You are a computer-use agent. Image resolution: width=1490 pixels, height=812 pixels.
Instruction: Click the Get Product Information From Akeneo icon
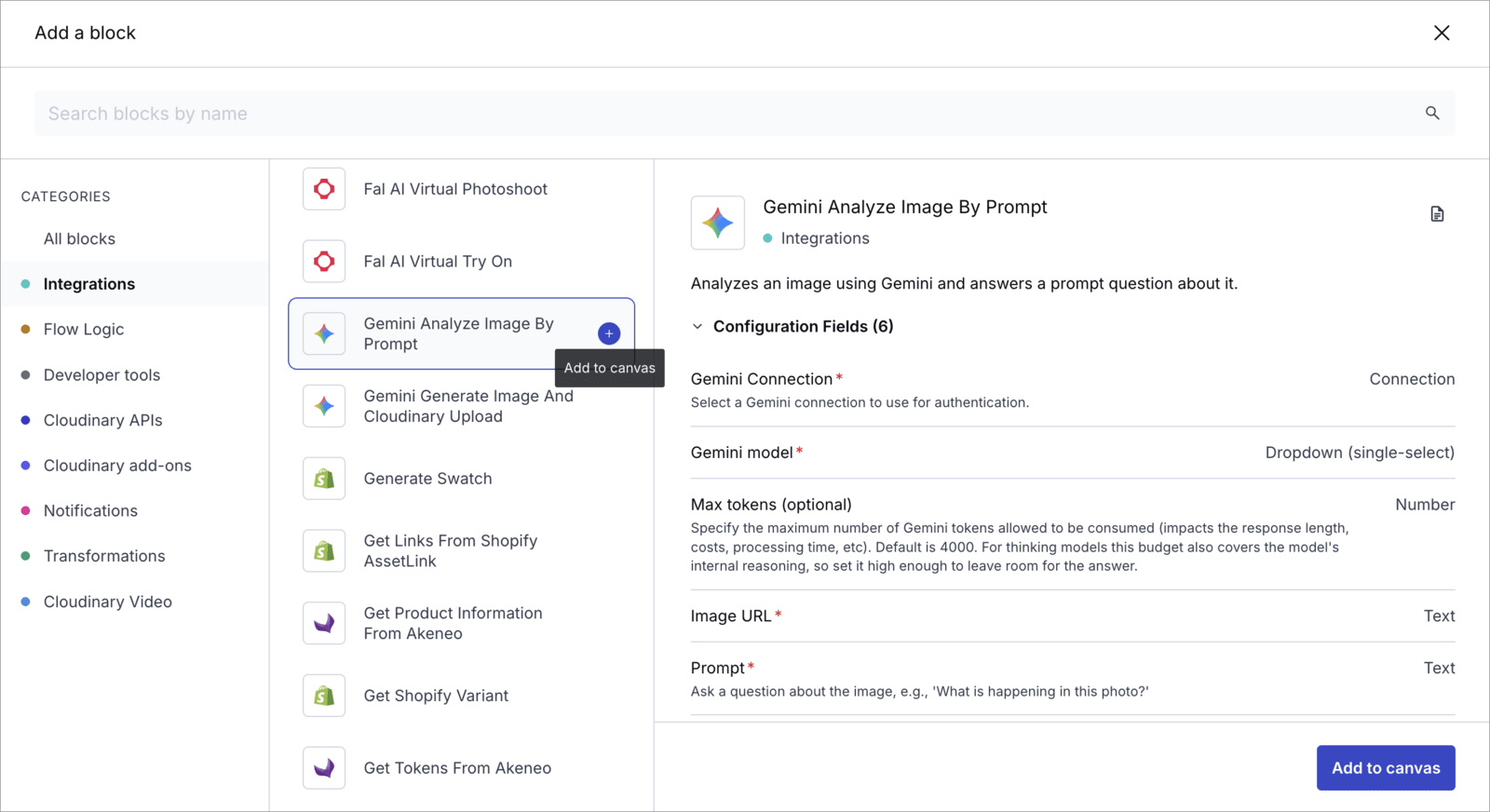(324, 623)
